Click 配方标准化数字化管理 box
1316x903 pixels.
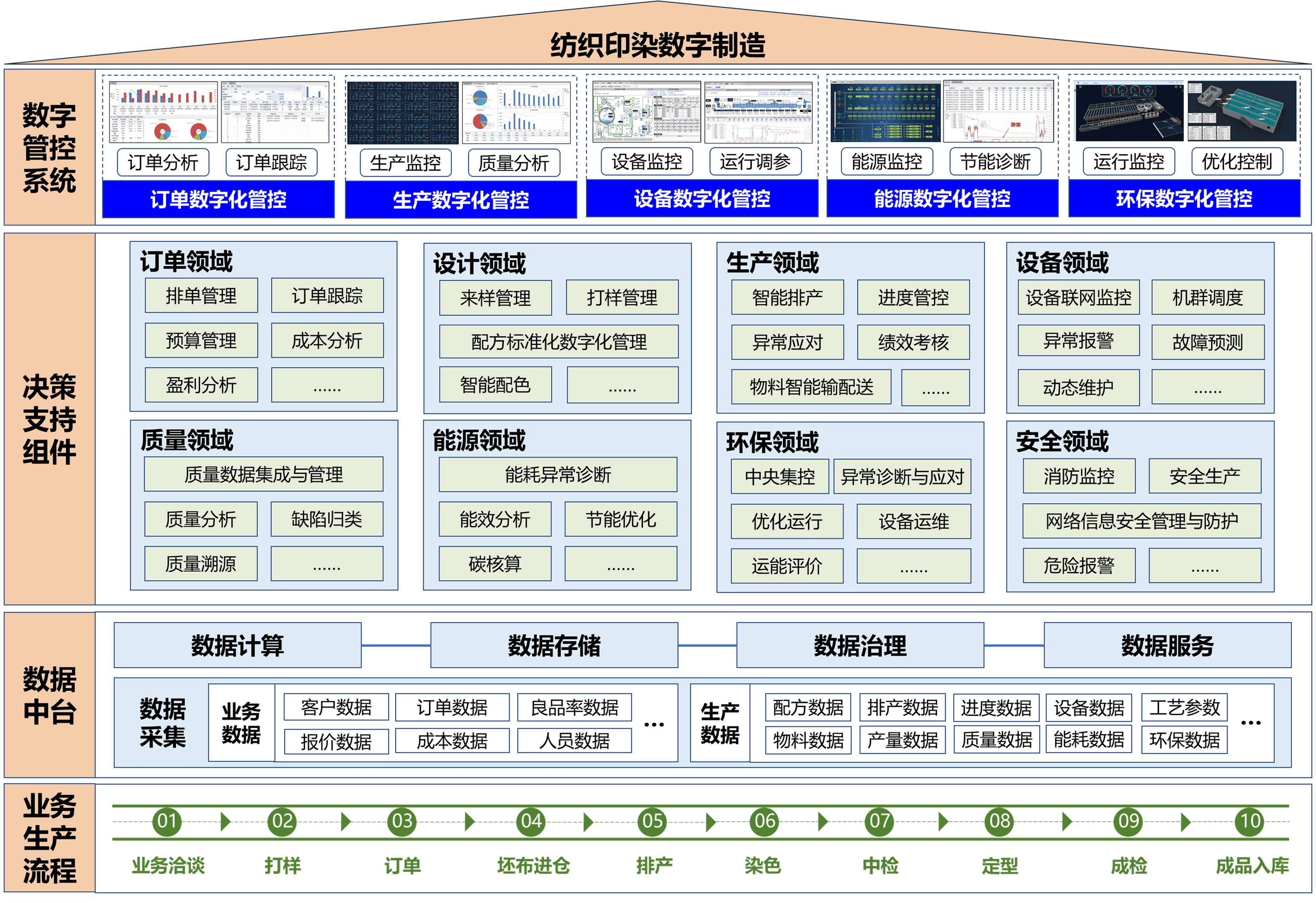coord(558,341)
